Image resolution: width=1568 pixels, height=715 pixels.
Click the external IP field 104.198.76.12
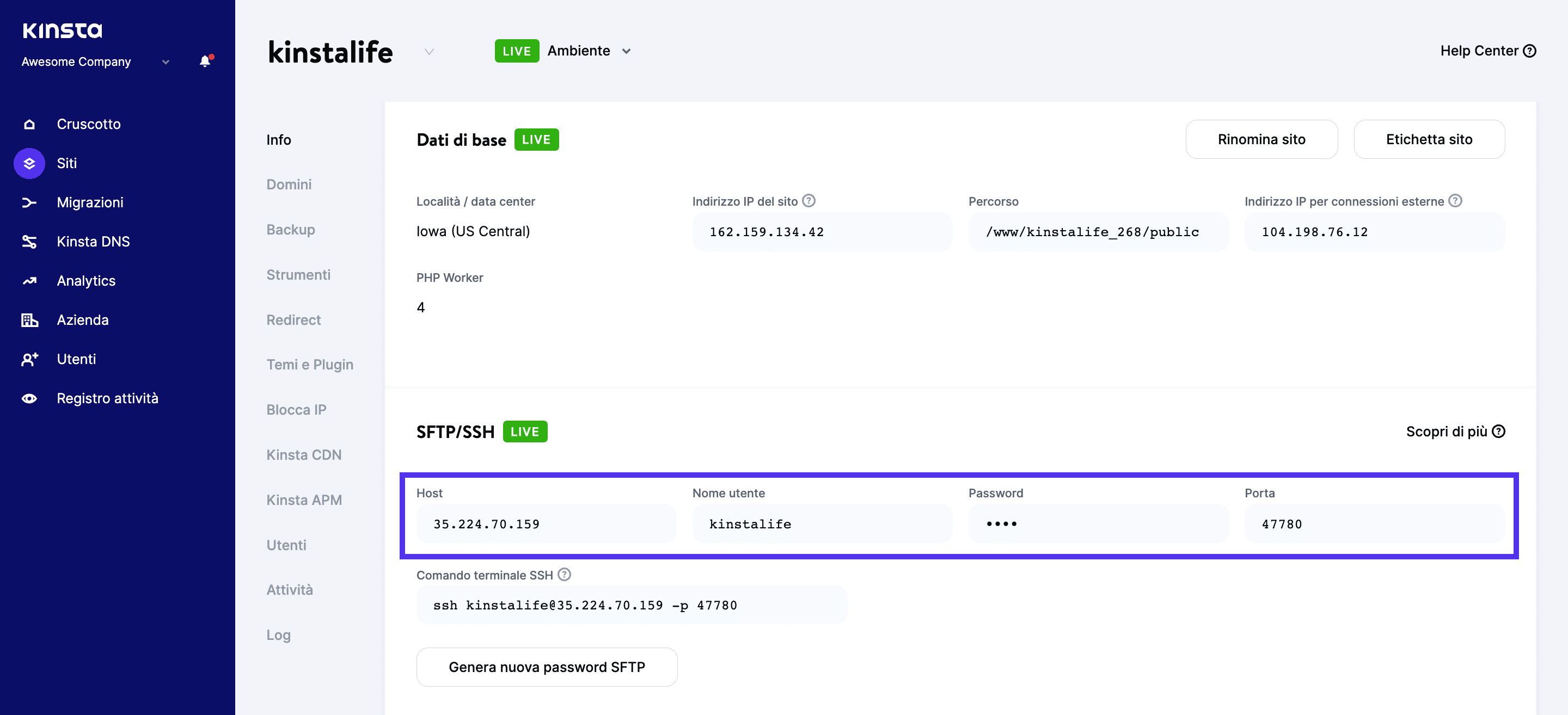[1374, 232]
